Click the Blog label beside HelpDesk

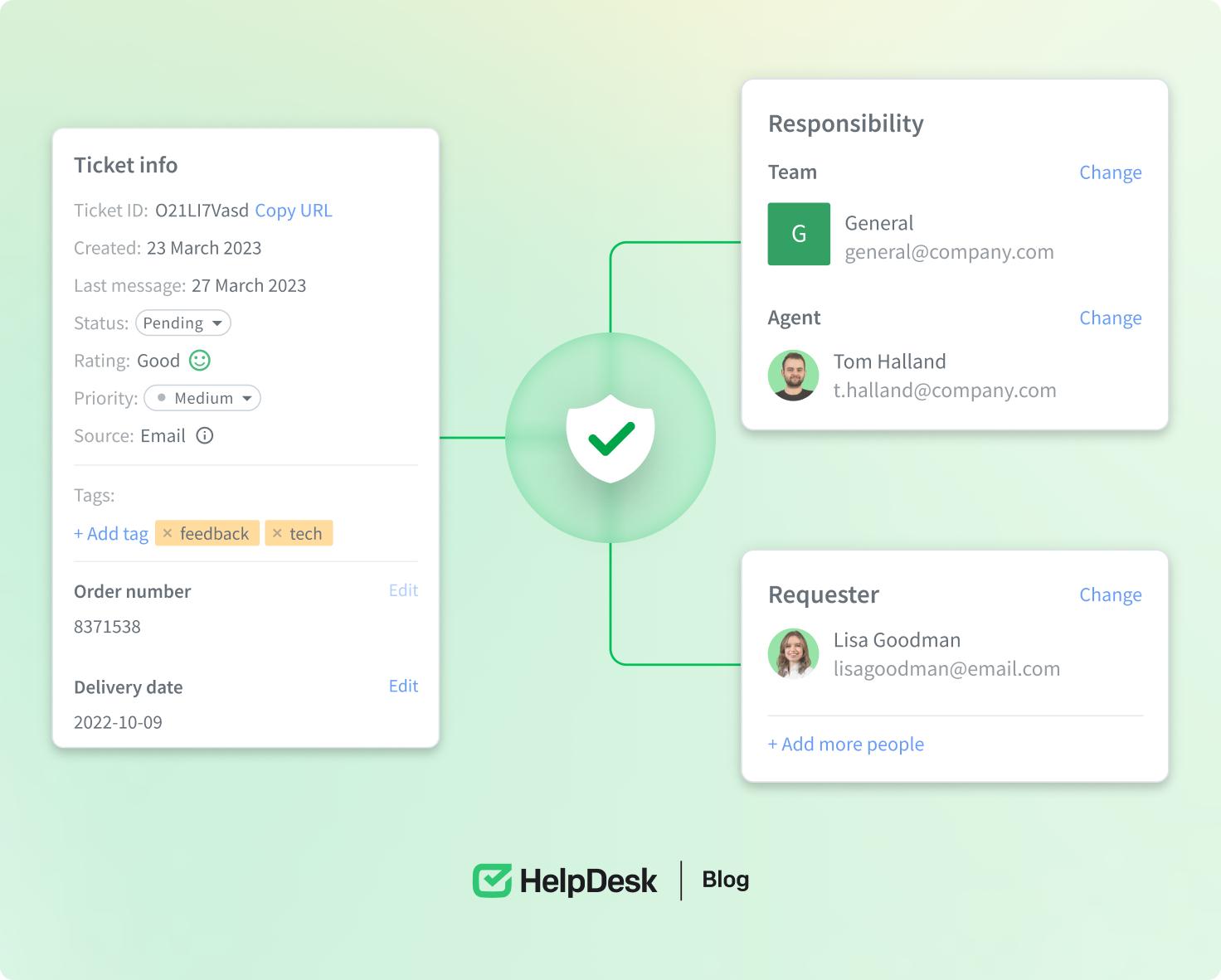point(725,880)
